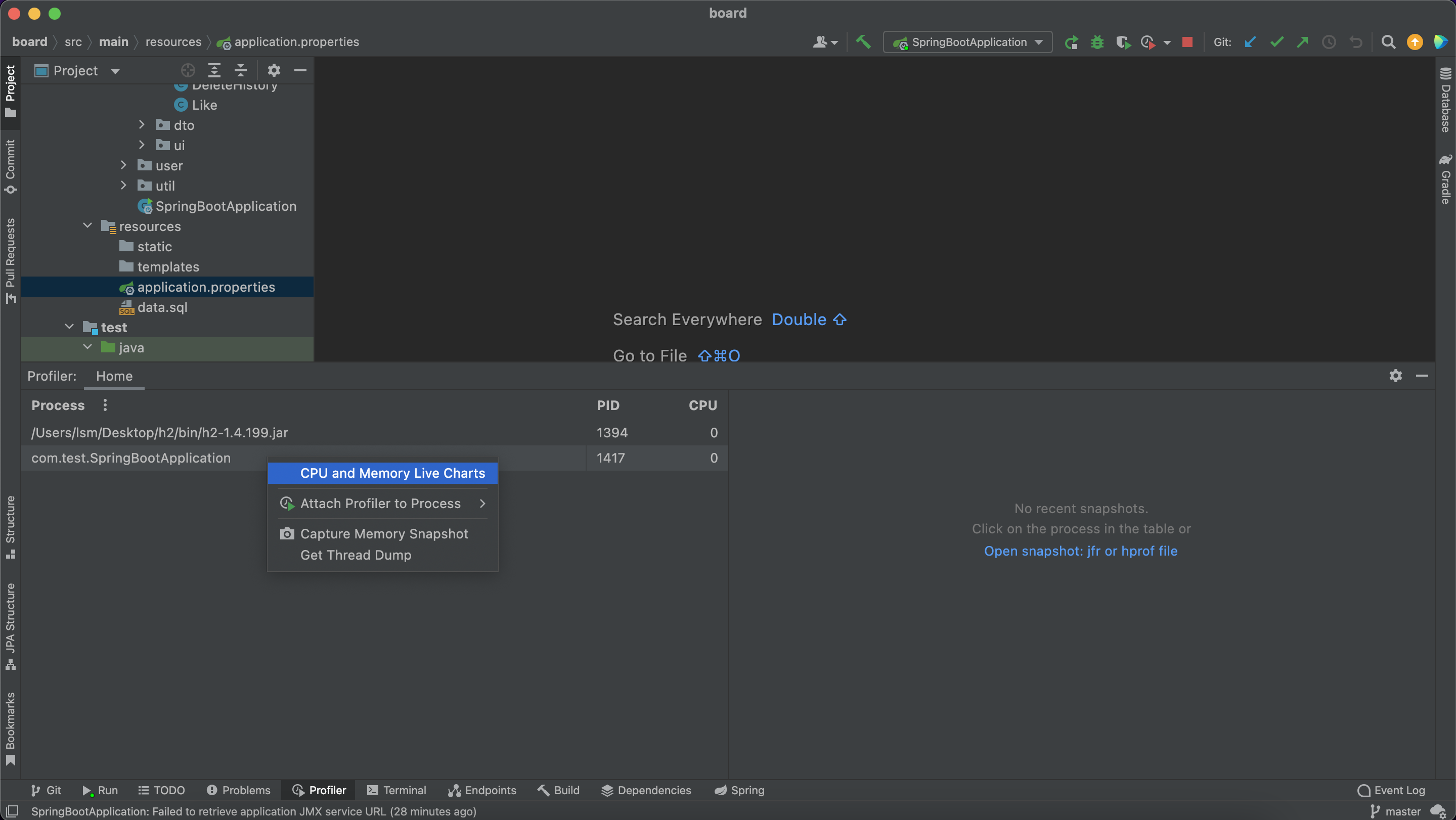Select data.sql file in tree

pos(162,307)
